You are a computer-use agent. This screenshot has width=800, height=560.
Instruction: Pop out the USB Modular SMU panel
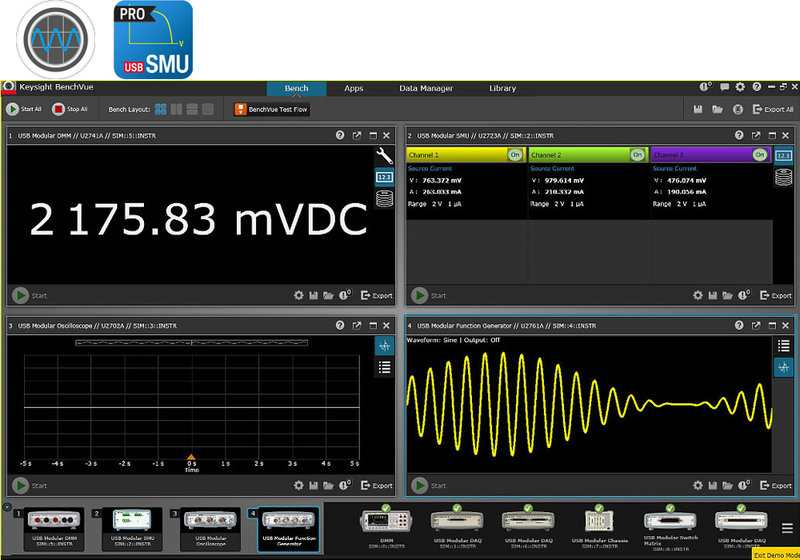[x=756, y=135]
